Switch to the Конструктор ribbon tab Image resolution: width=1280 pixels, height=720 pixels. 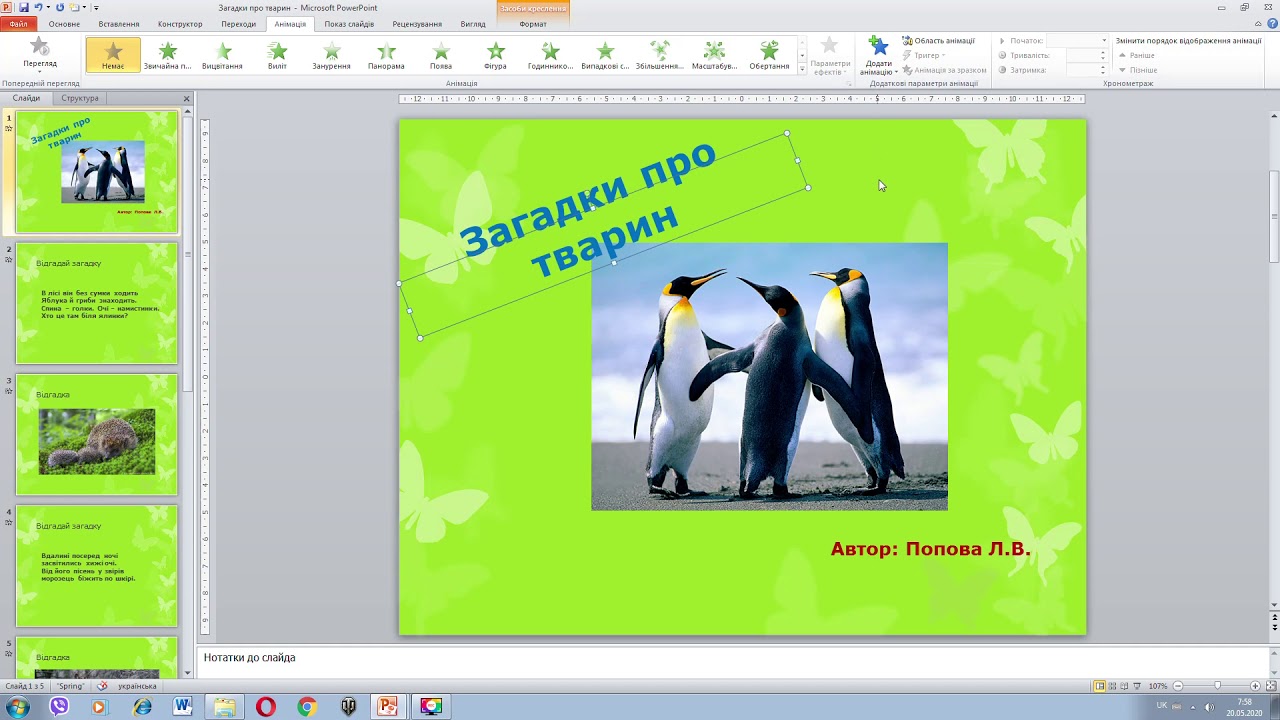pos(180,24)
